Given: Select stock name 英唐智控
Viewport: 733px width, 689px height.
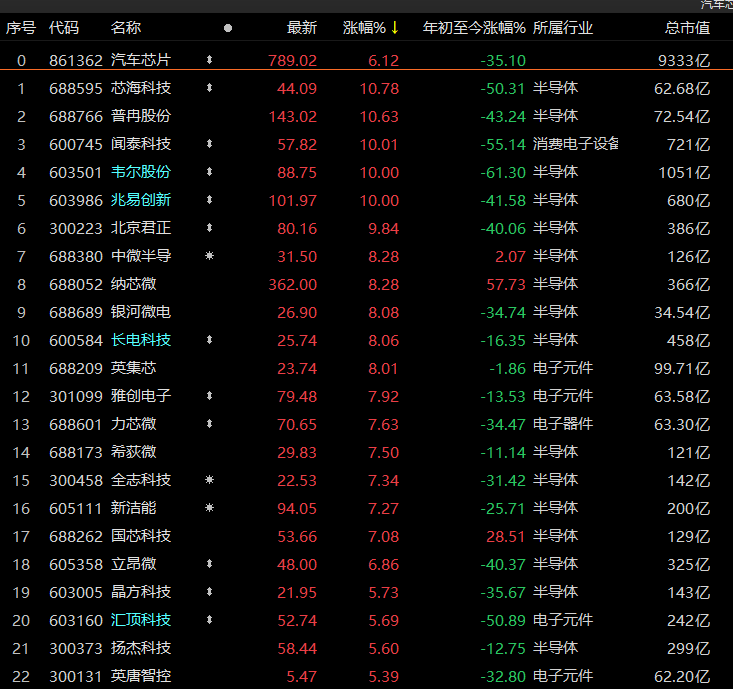Looking at the screenshot, I should [x=141, y=676].
